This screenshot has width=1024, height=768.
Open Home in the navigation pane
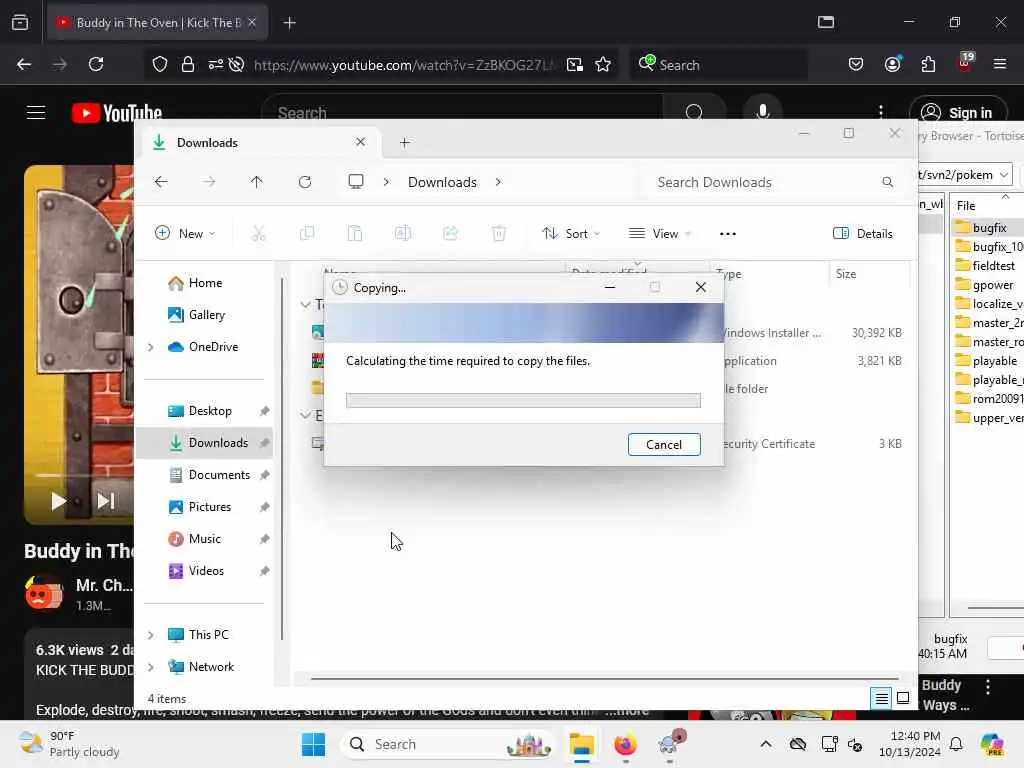205,283
